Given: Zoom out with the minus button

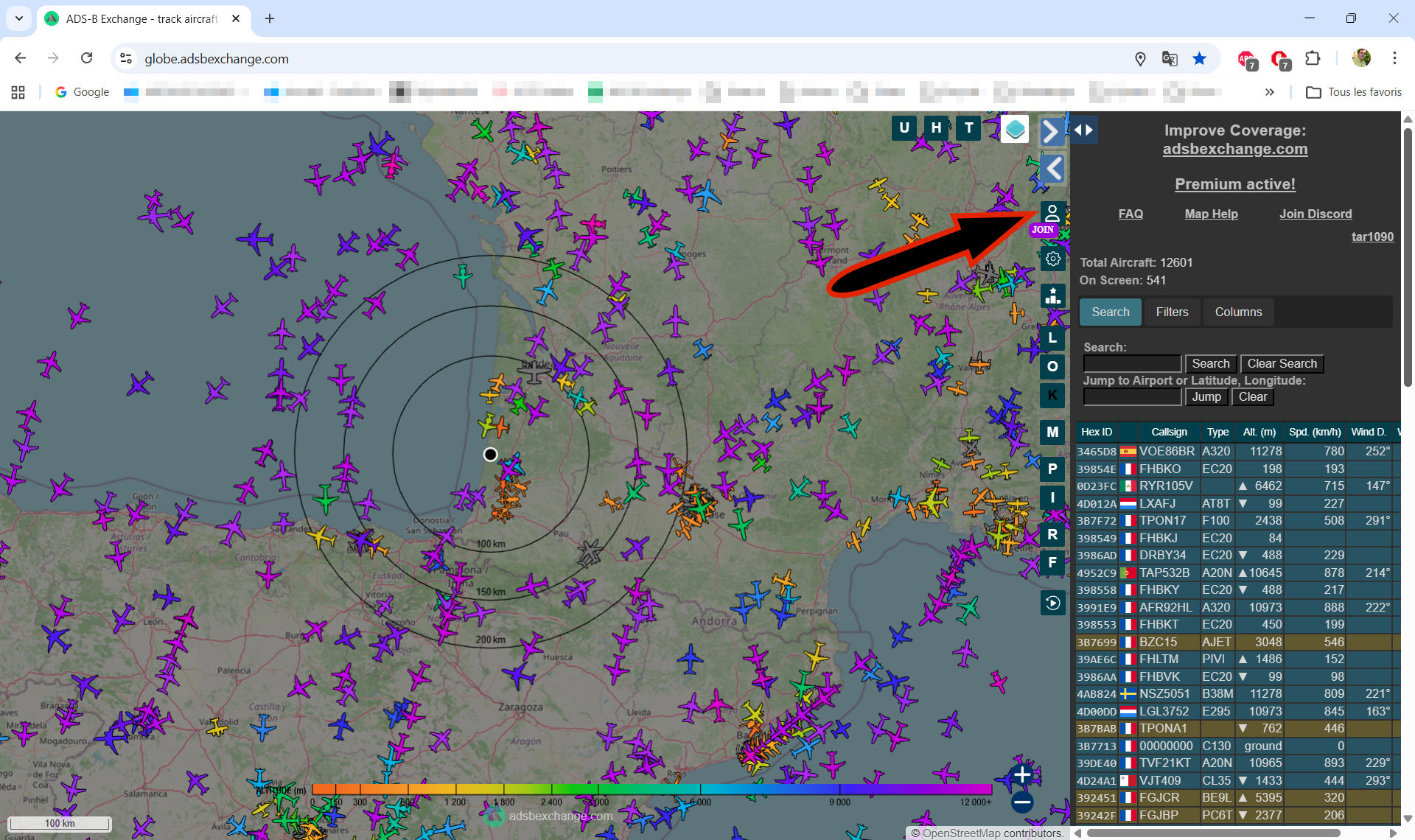Looking at the screenshot, I should point(1022,802).
